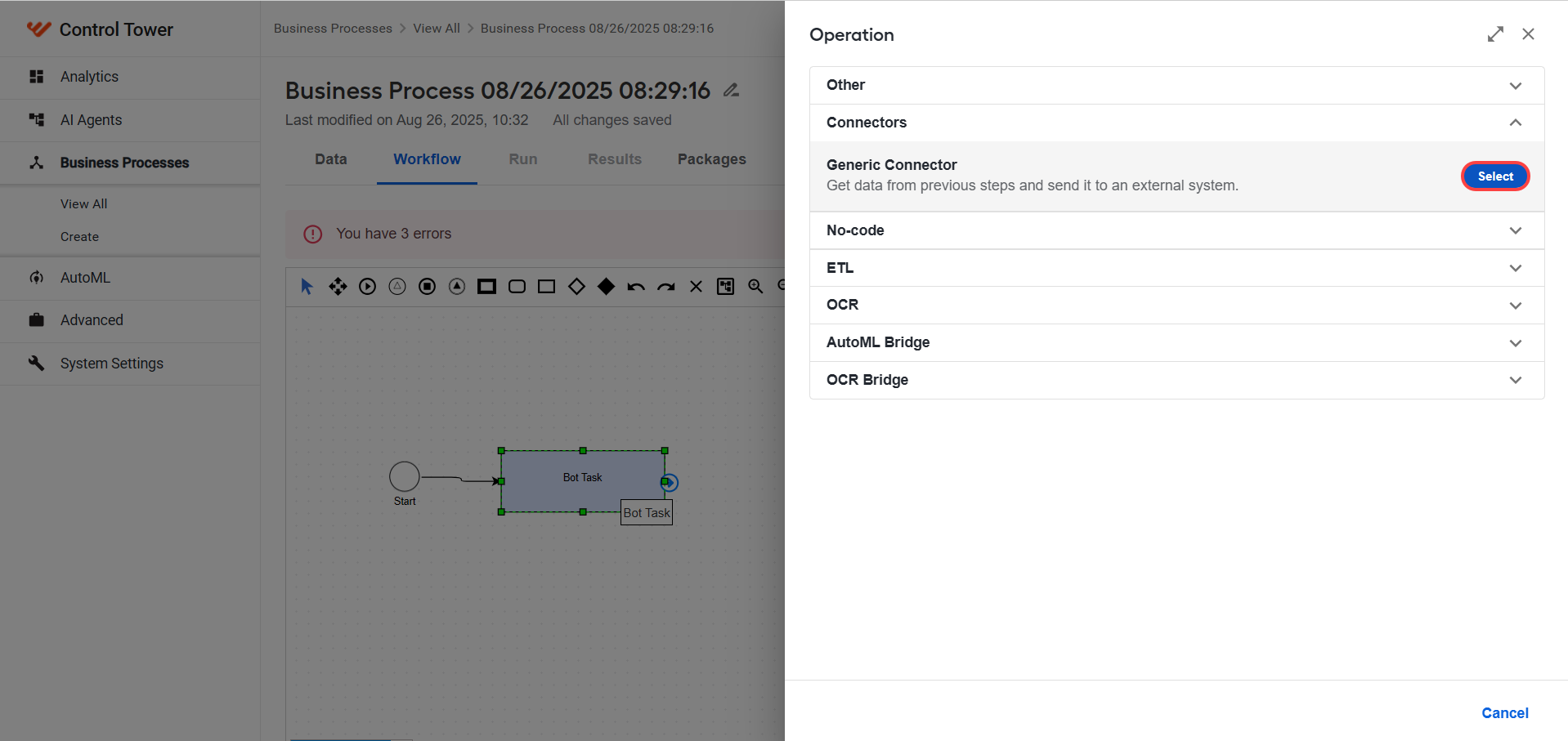Pick the hollow triangle circle event tool

point(397,287)
